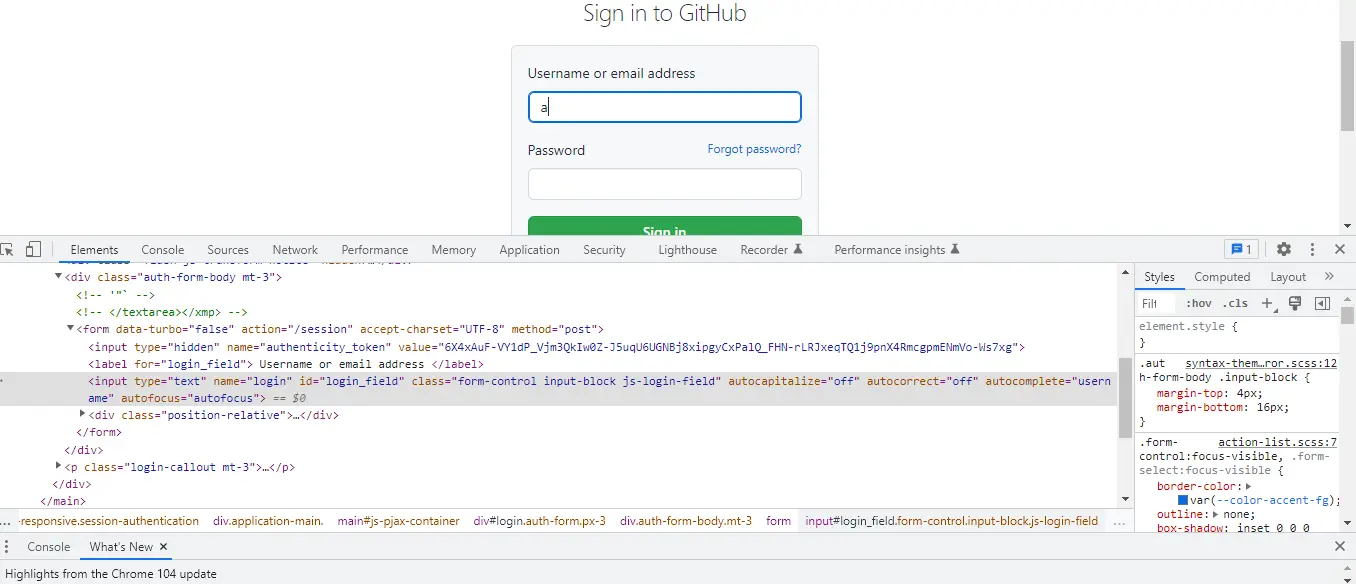Close the bottom drawer
The image size is (1356, 584).
tap(1340, 547)
